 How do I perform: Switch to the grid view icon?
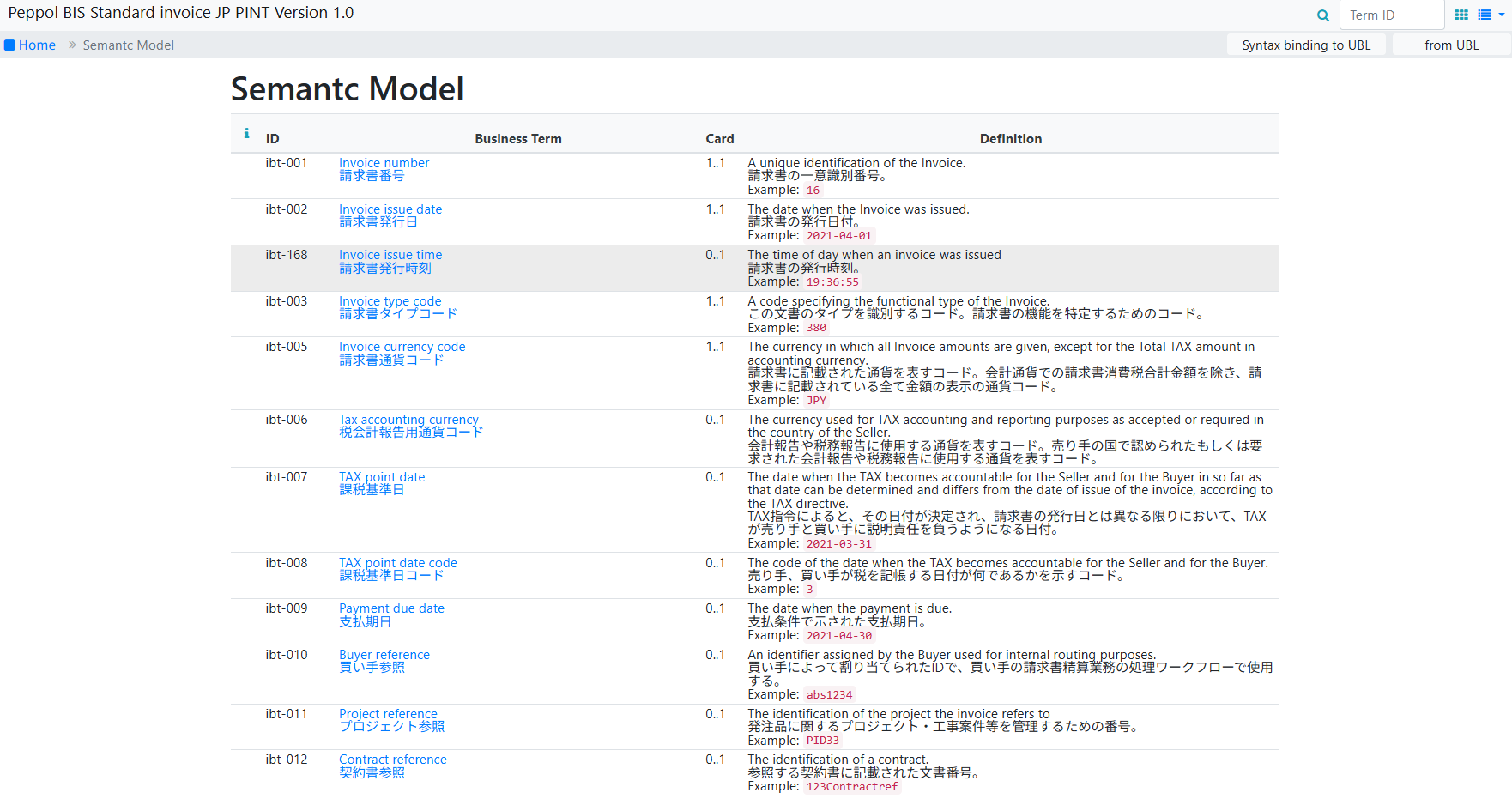point(1461,15)
